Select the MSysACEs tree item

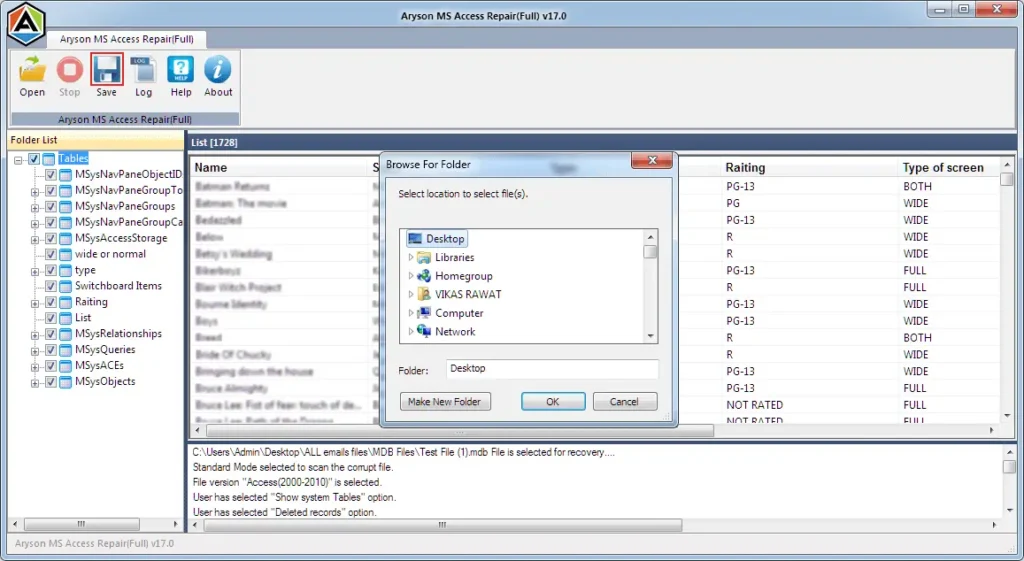click(99, 366)
